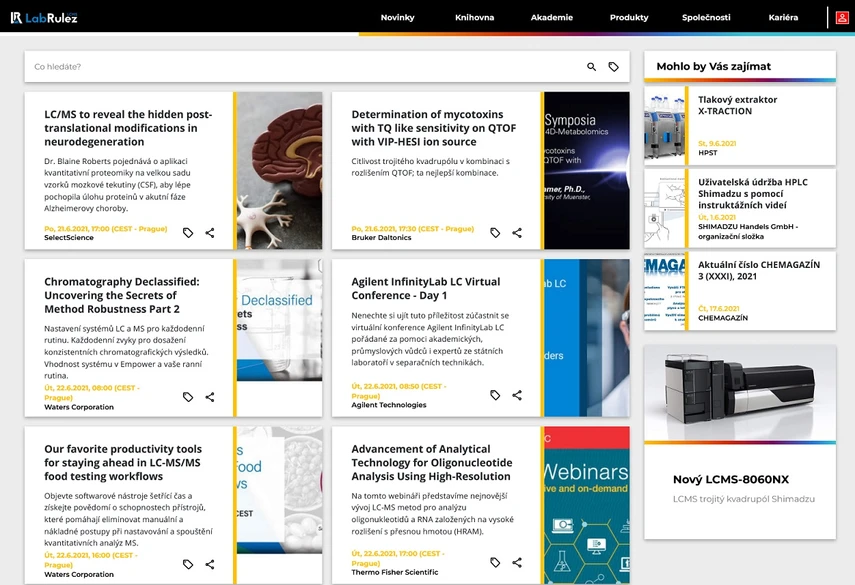Image resolution: width=855 pixels, height=585 pixels.
Task: Click the X-TRACTION extractor thumbnail
Action: tap(664, 126)
